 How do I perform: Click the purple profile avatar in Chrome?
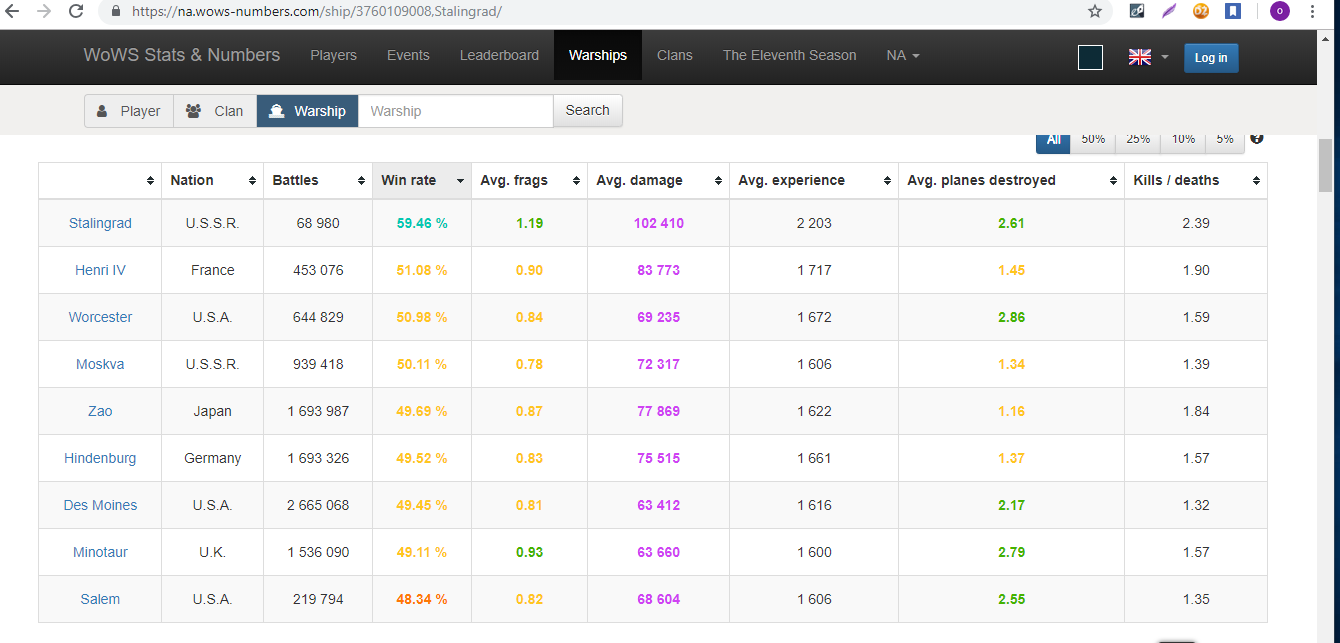[x=1279, y=12]
